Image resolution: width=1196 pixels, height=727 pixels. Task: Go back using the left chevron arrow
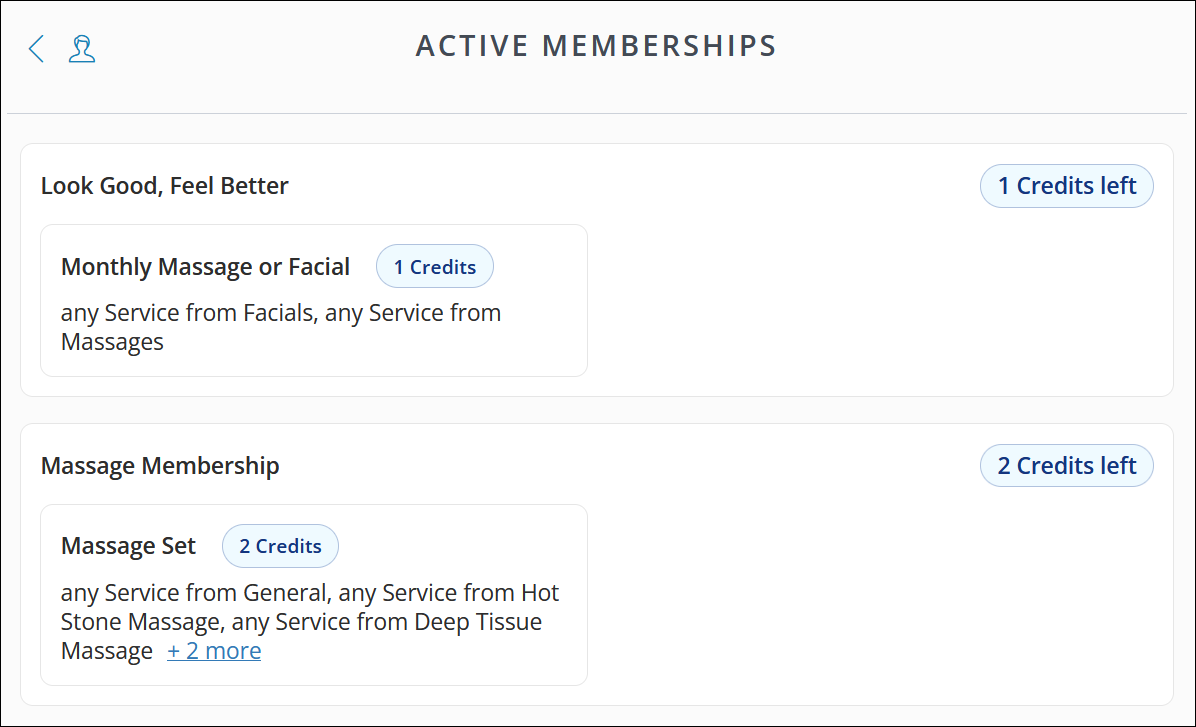tap(36, 48)
